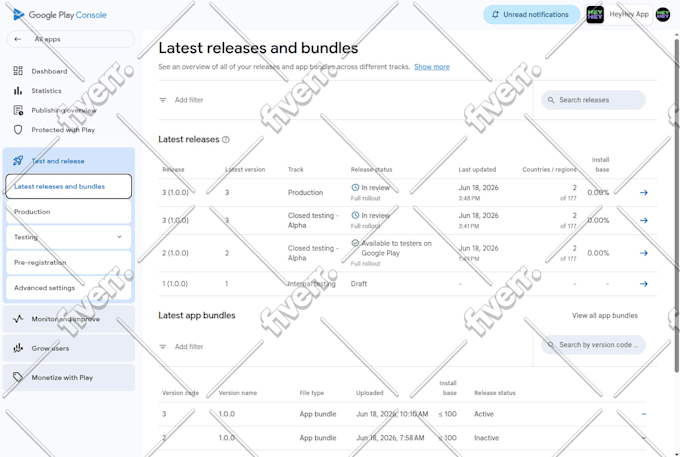
Task: Click the Test and release rocket icon
Action: (x=18, y=160)
